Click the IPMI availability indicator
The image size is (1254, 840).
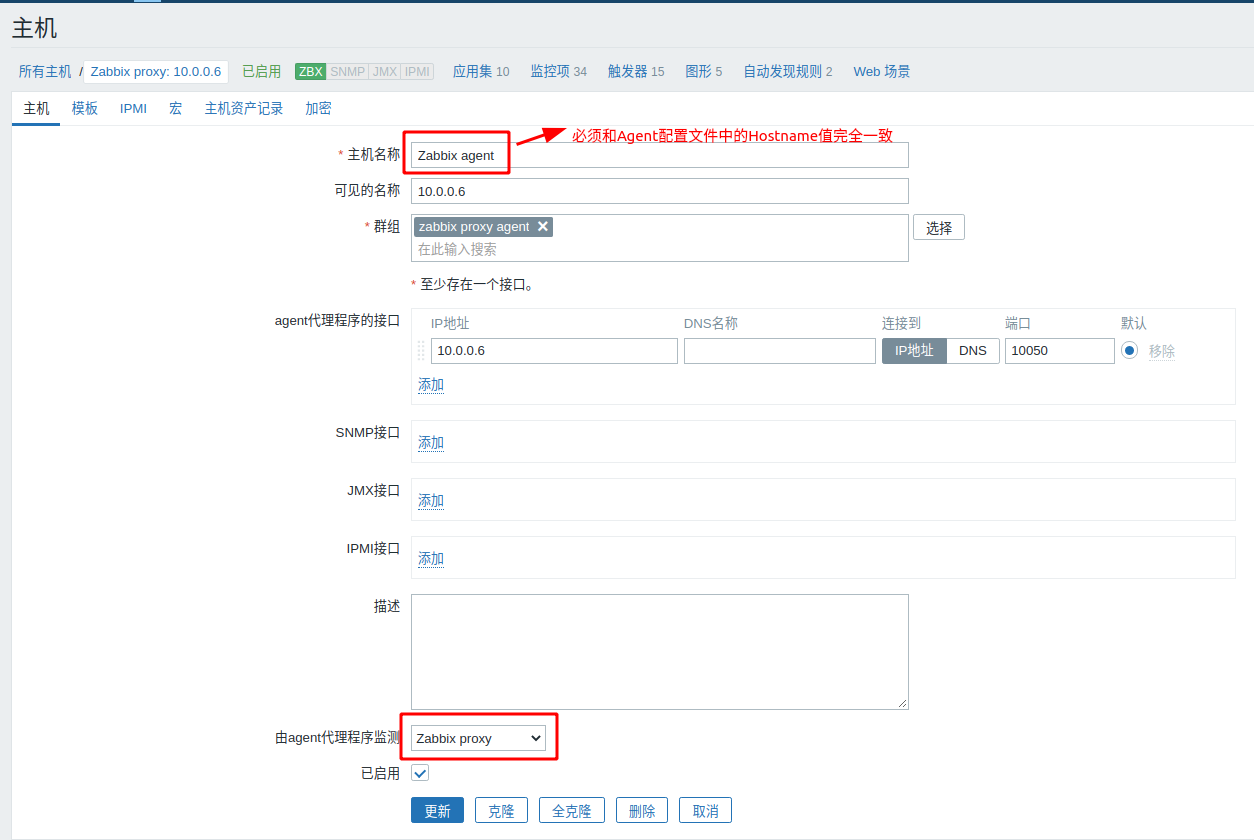417,72
